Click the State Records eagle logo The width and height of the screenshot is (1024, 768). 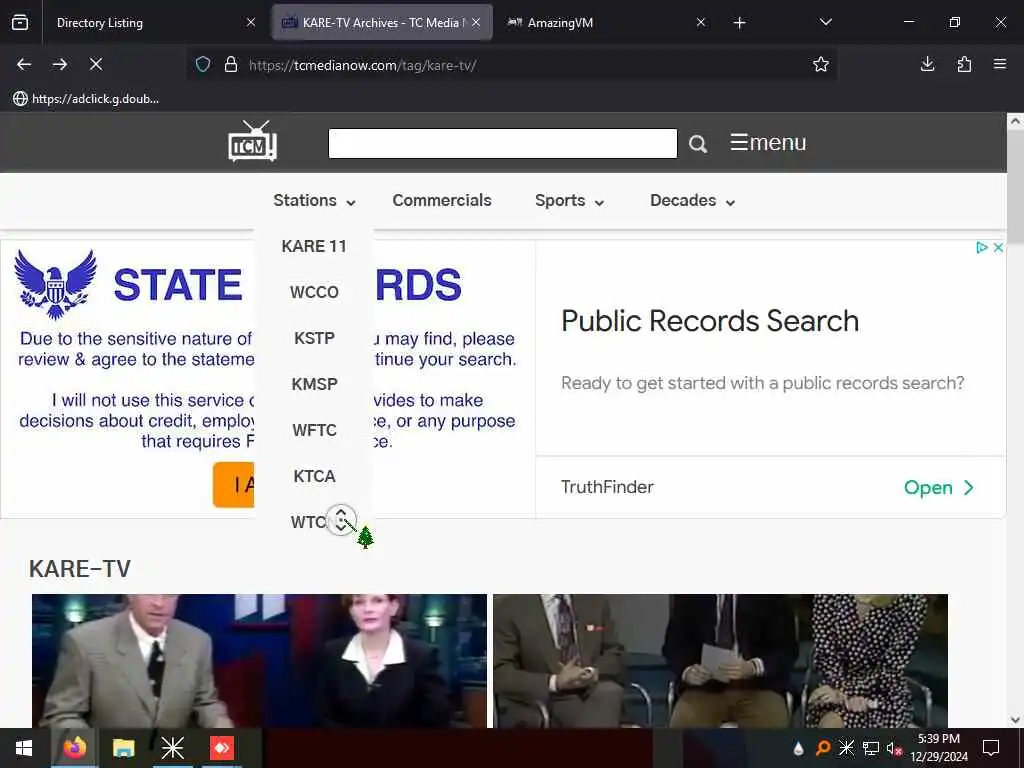pyautogui.click(x=56, y=284)
